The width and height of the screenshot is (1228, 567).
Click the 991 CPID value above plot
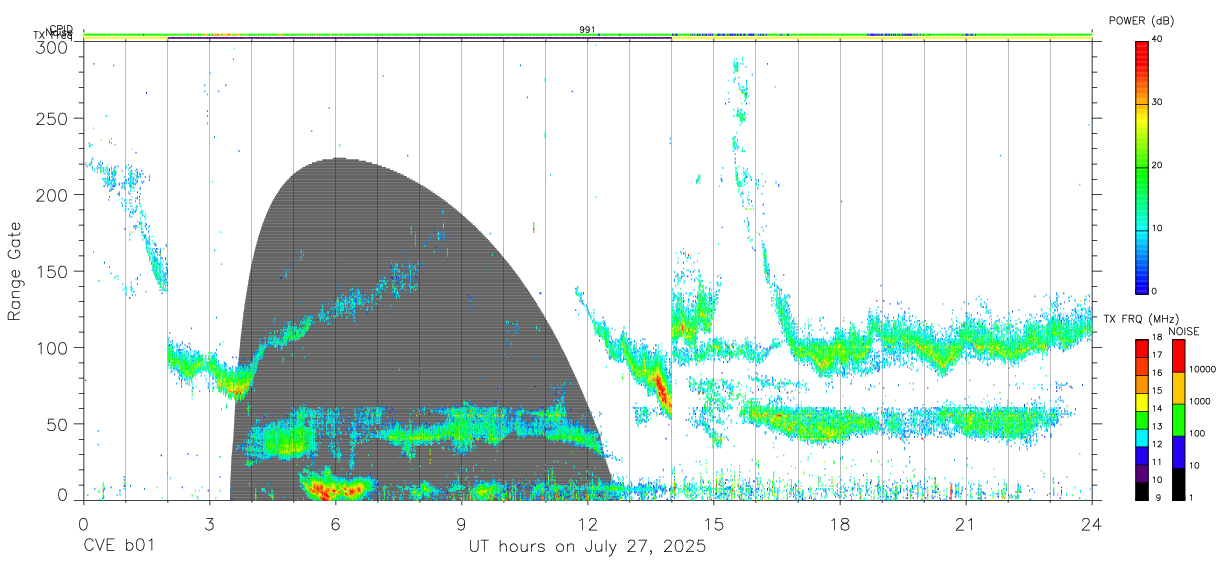pyautogui.click(x=587, y=29)
